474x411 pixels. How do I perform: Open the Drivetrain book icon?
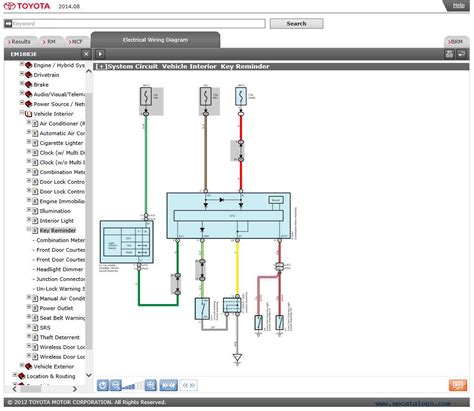[29, 75]
